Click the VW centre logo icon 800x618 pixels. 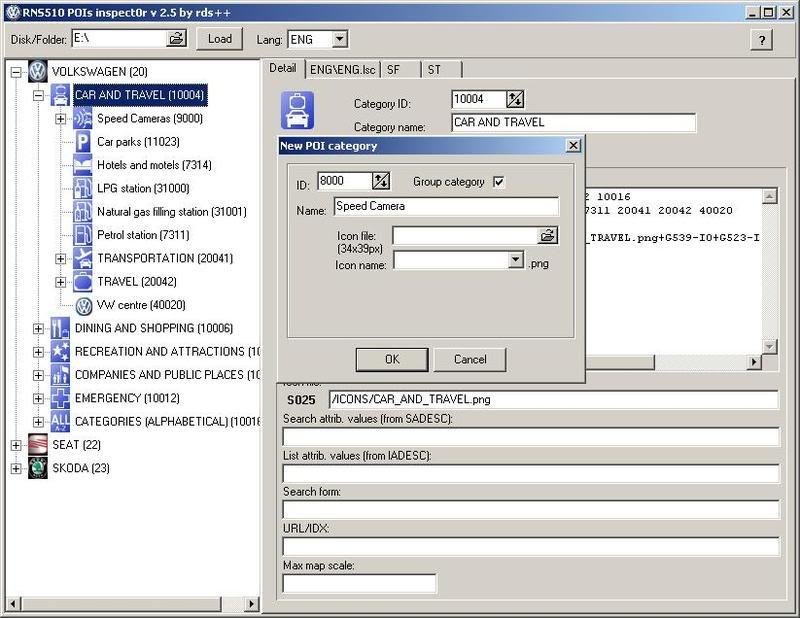point(84,306)
